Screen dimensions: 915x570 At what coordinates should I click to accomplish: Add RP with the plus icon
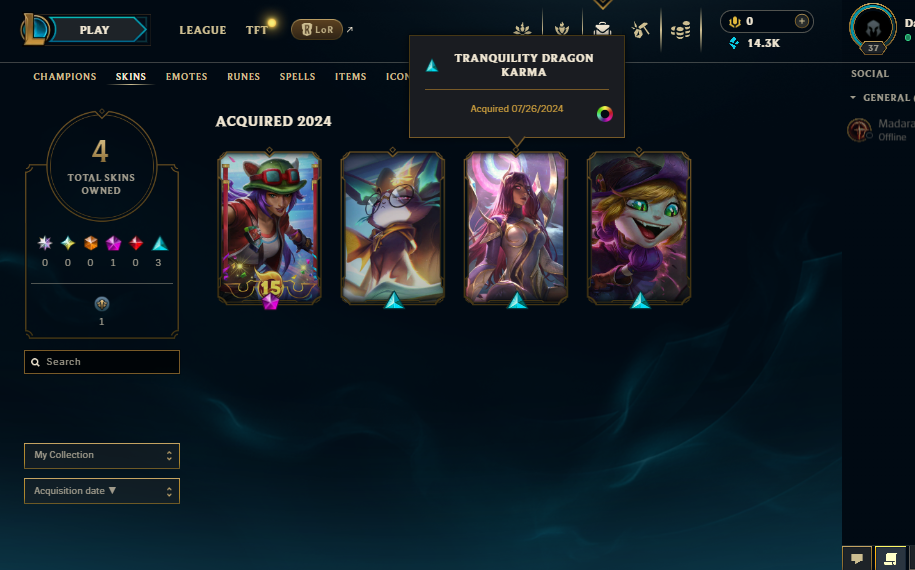802,22
